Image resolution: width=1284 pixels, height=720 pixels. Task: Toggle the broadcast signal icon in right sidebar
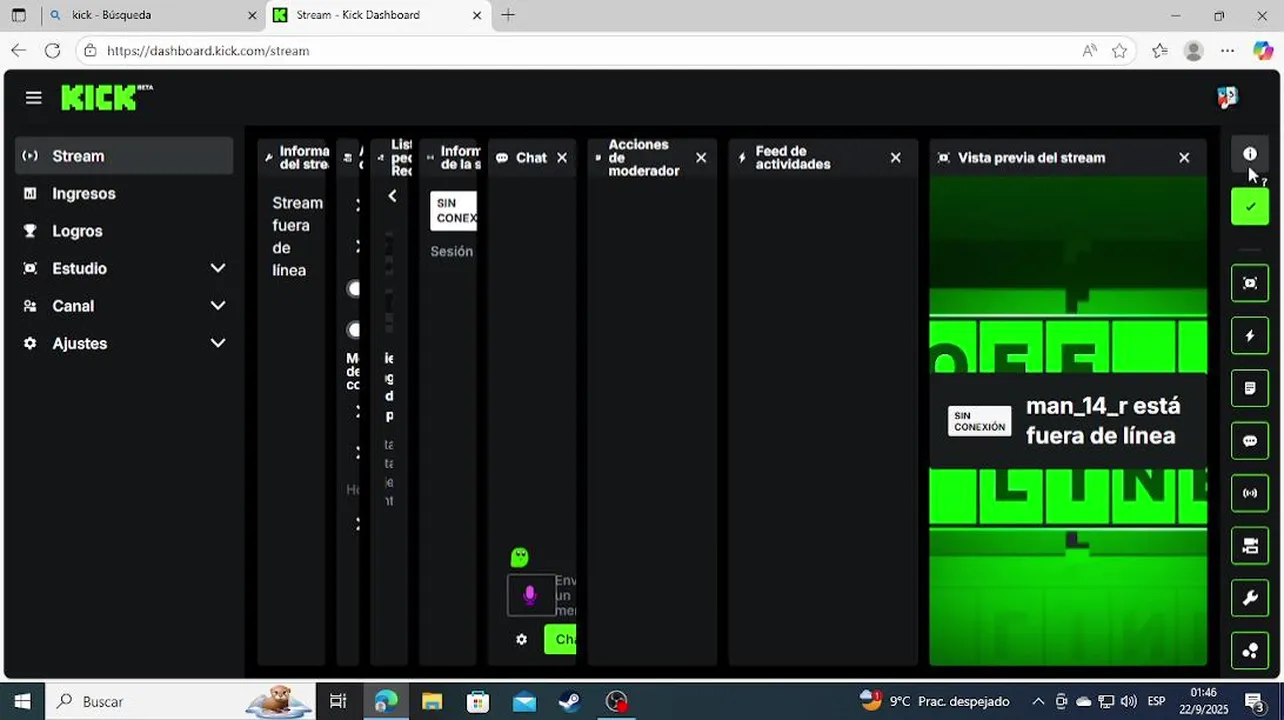[1249, 493]
